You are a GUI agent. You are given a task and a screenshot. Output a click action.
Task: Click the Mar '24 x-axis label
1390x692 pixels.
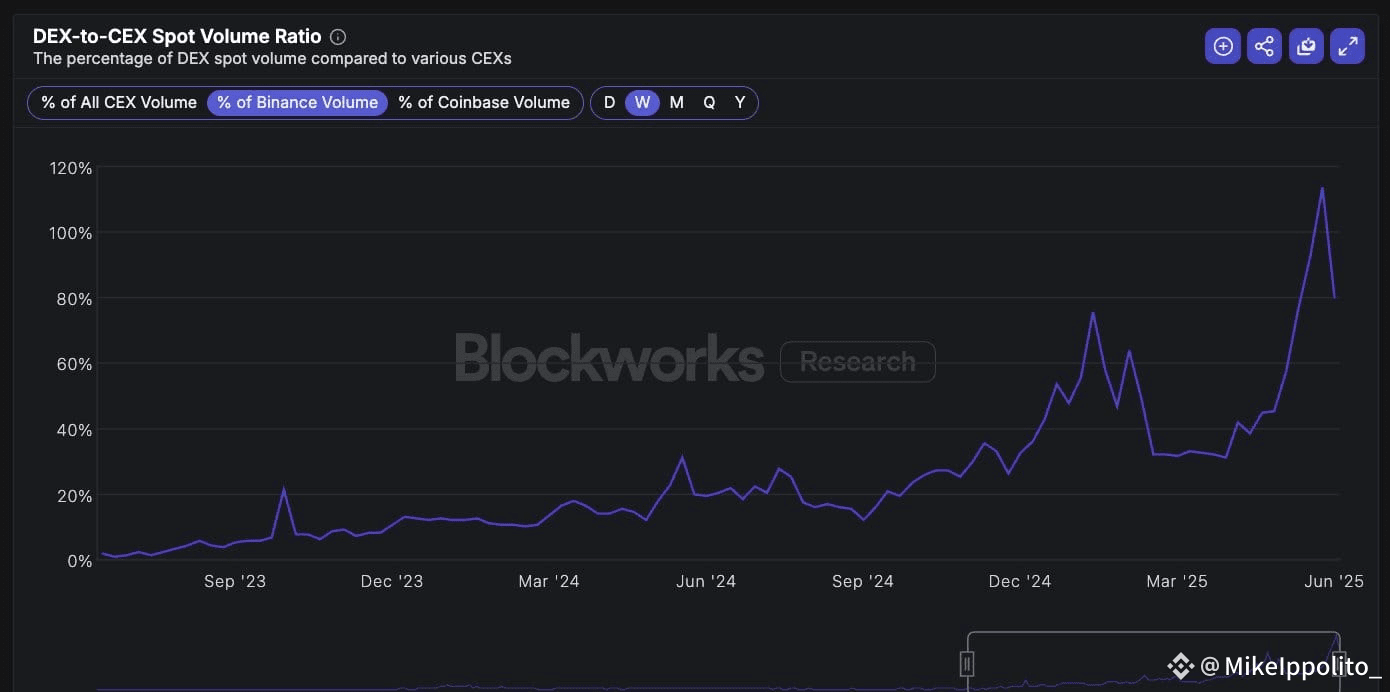[548, 581]
